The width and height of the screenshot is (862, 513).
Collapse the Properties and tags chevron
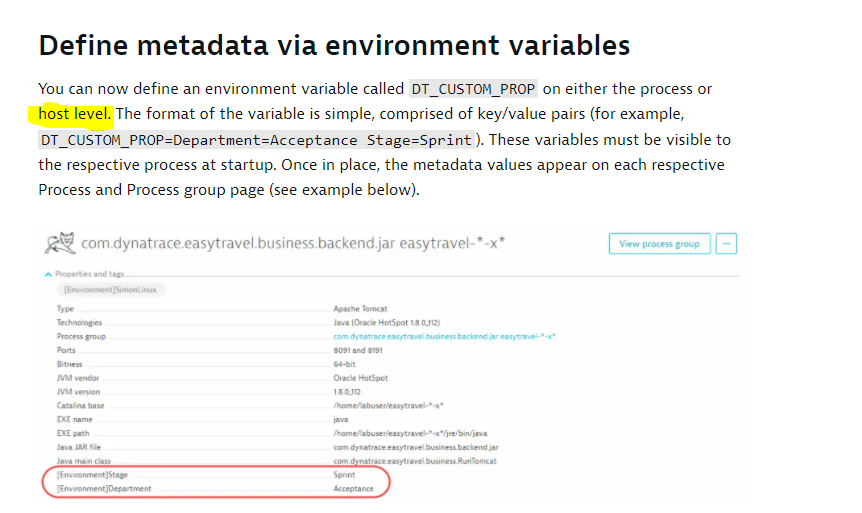49,274
